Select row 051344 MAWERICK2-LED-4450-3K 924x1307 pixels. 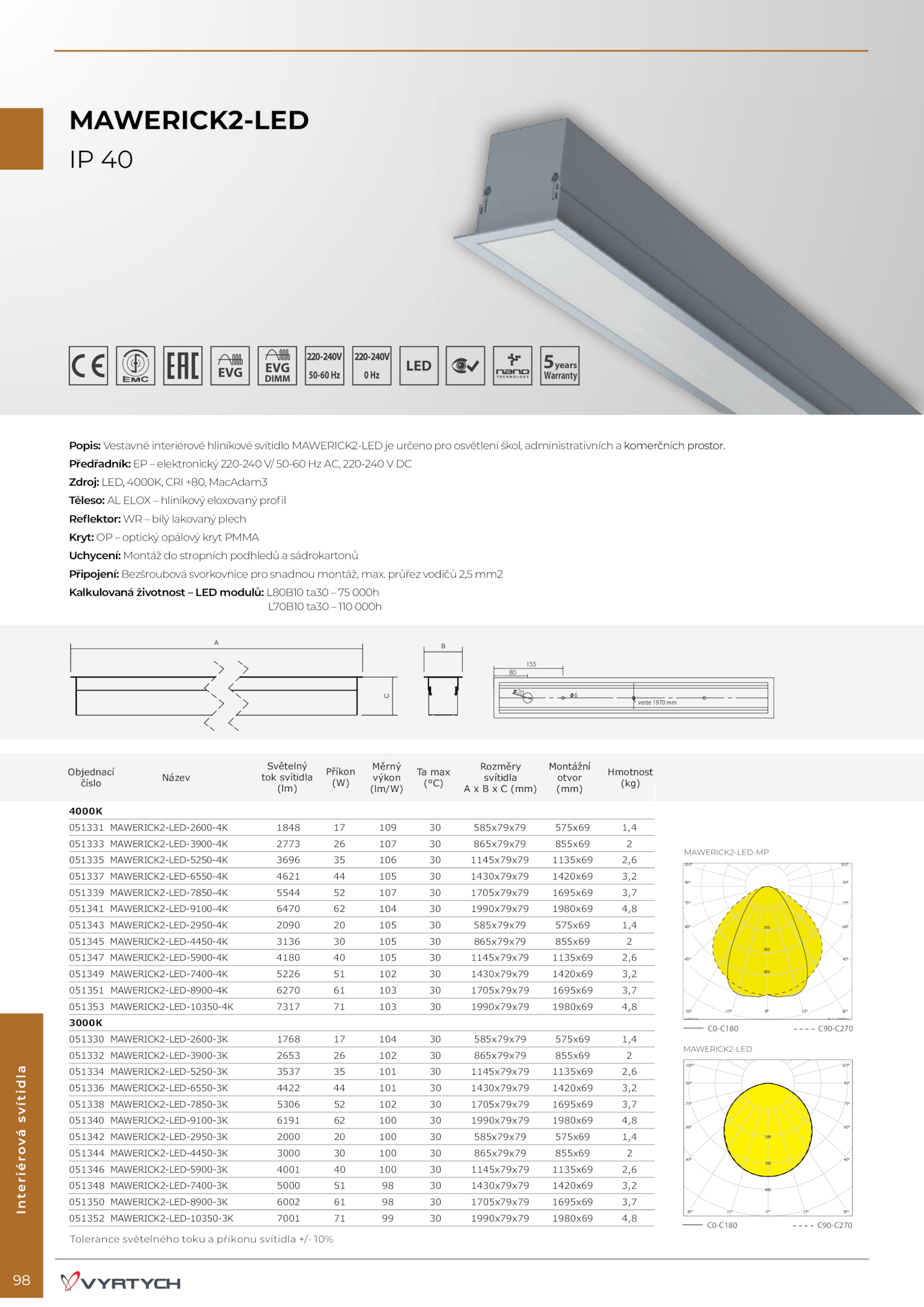[x=362, y=1153]
